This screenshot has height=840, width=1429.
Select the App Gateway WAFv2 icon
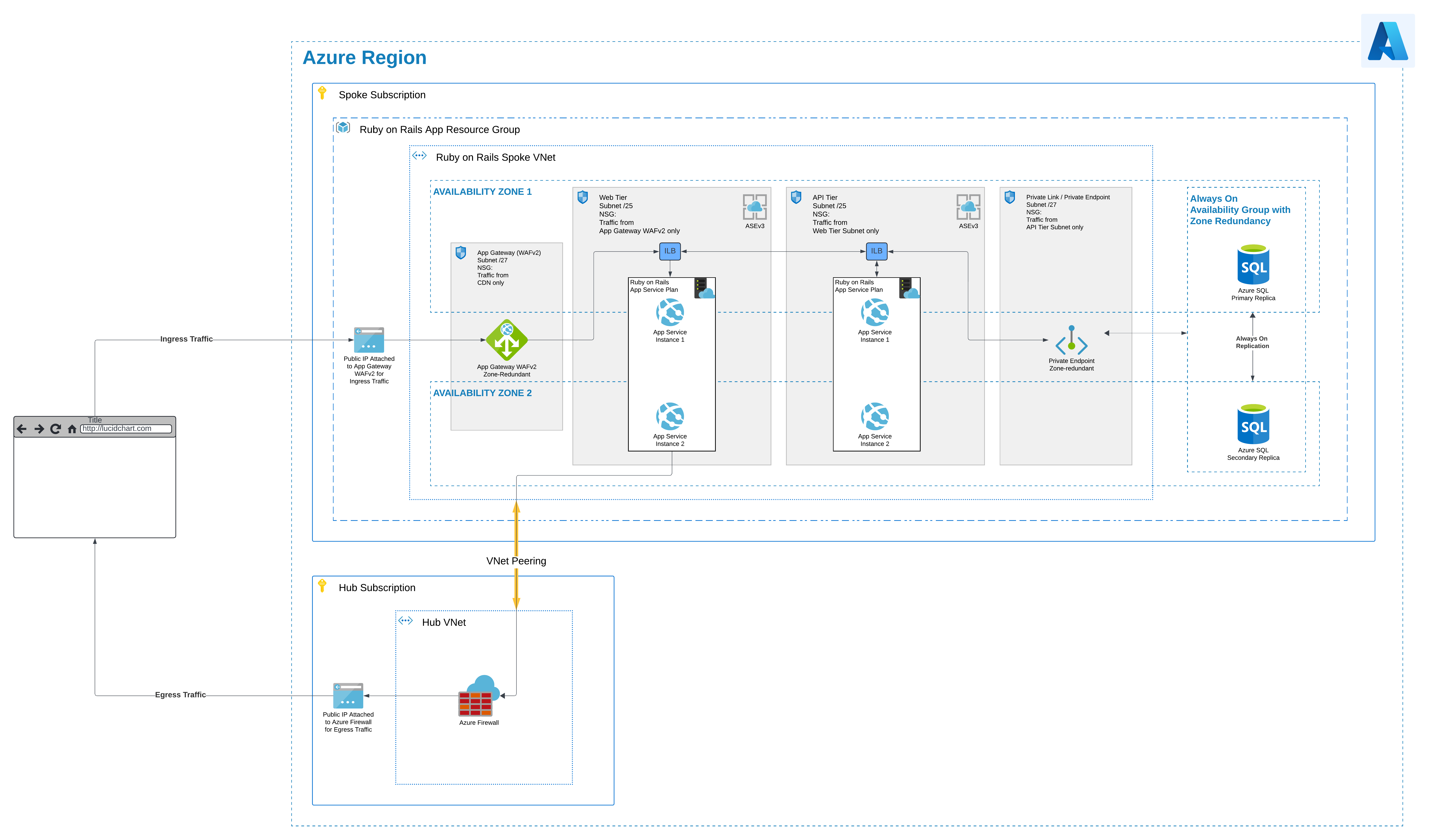[507, 340]
